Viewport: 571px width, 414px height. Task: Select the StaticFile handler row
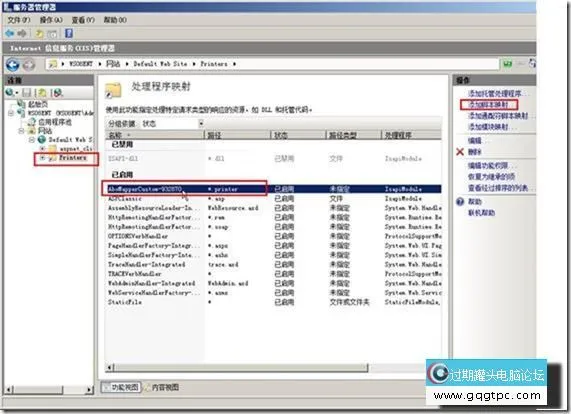coord(273,302)
